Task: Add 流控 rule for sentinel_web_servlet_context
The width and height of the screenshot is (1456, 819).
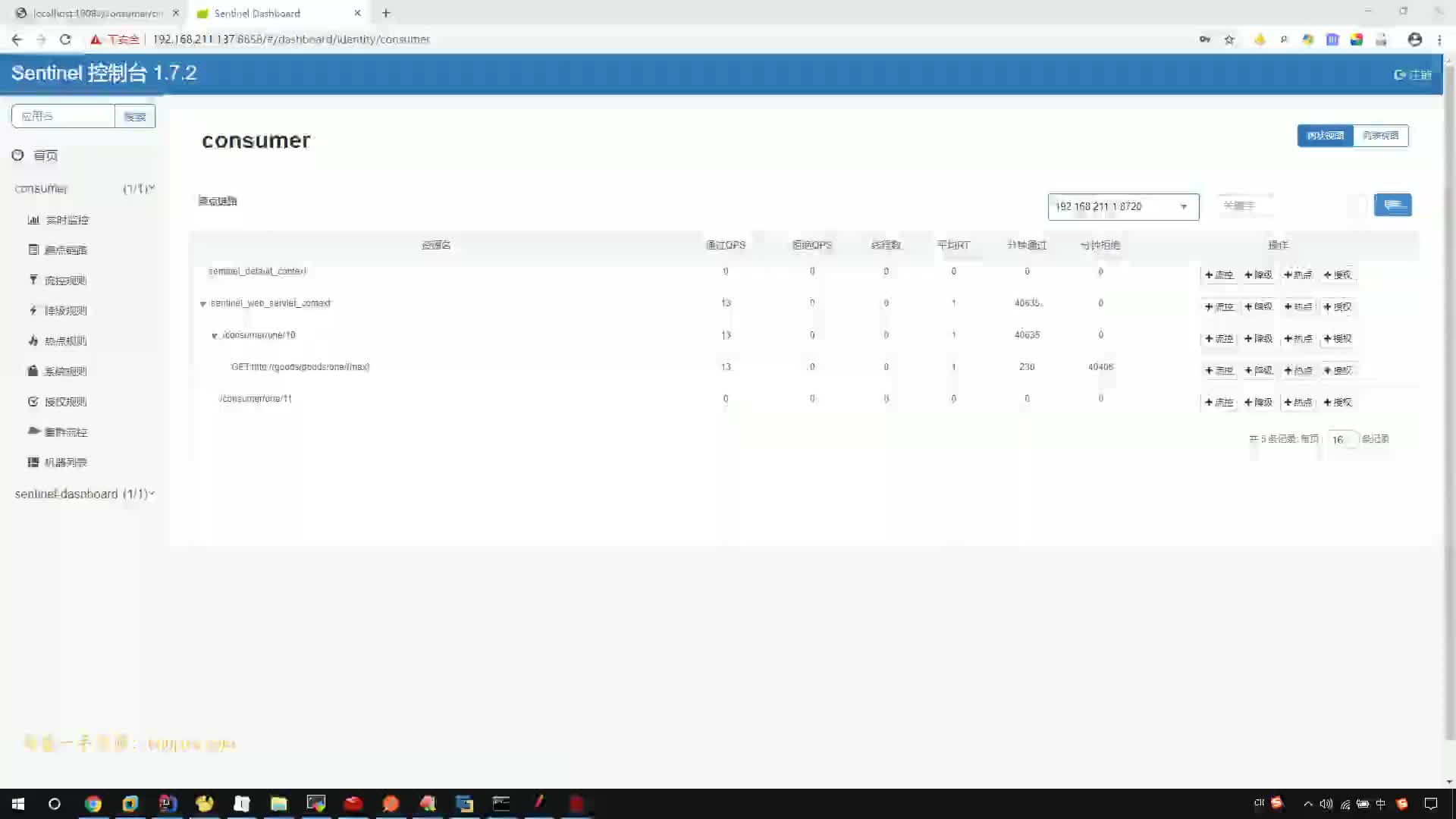Action: point(1219,307)
